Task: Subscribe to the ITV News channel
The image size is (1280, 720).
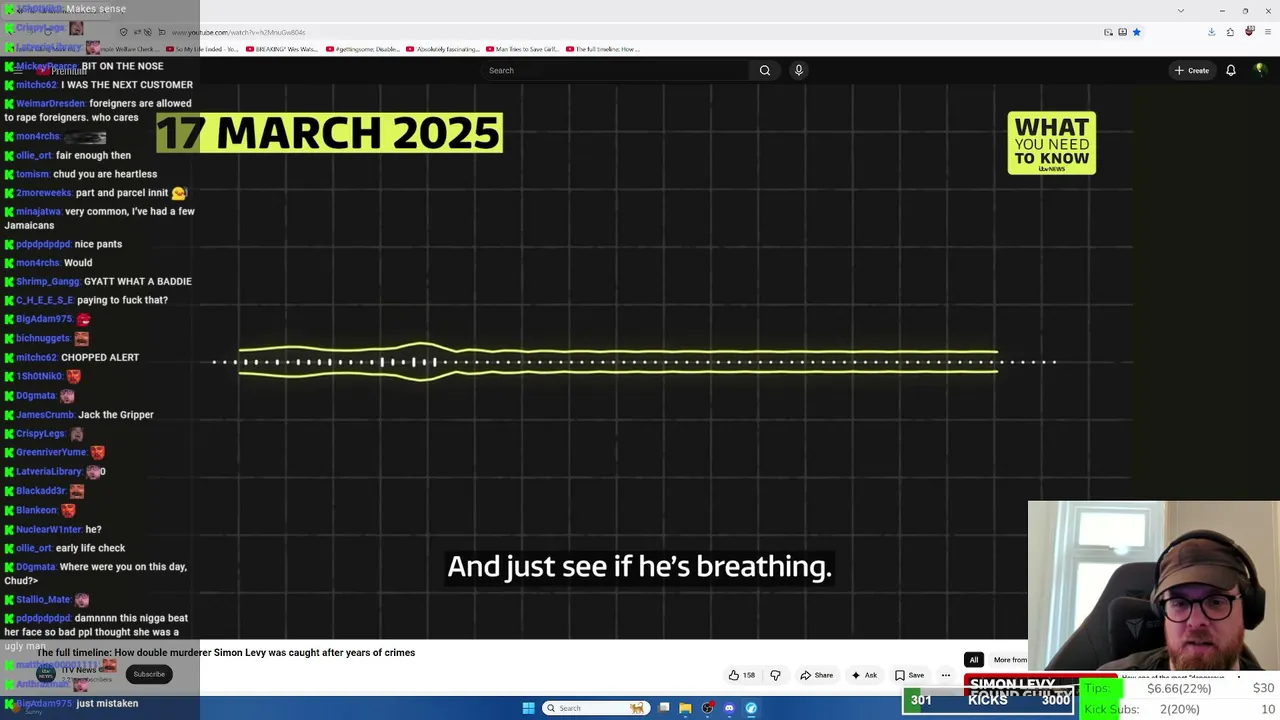Action: (x=149, y=674)
